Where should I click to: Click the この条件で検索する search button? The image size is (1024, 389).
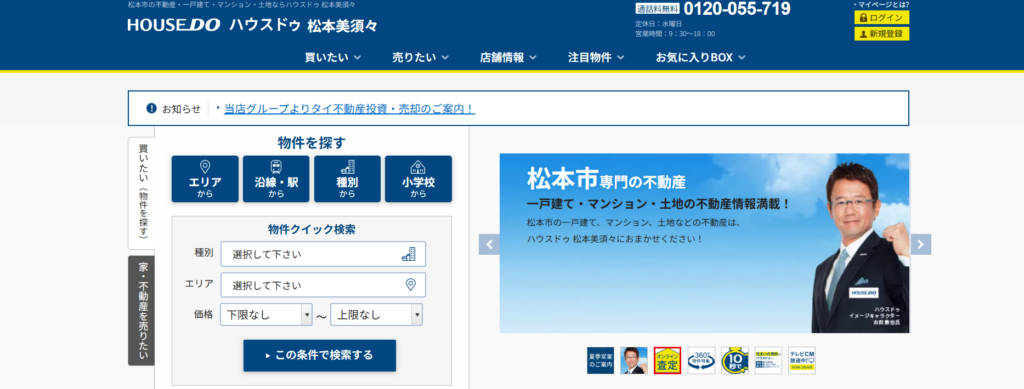click(319, 355)
